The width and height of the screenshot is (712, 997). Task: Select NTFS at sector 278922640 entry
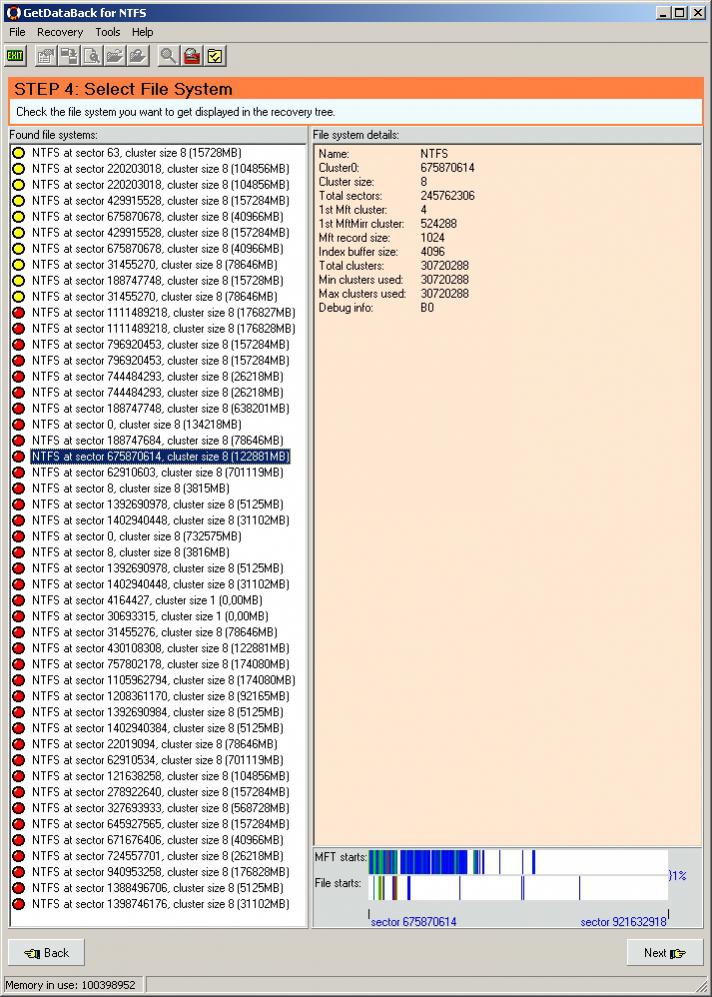point(160,792)
